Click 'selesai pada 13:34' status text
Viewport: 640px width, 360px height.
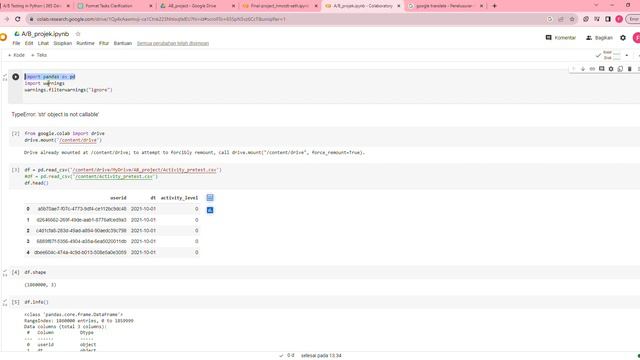(x=321, y=356)
